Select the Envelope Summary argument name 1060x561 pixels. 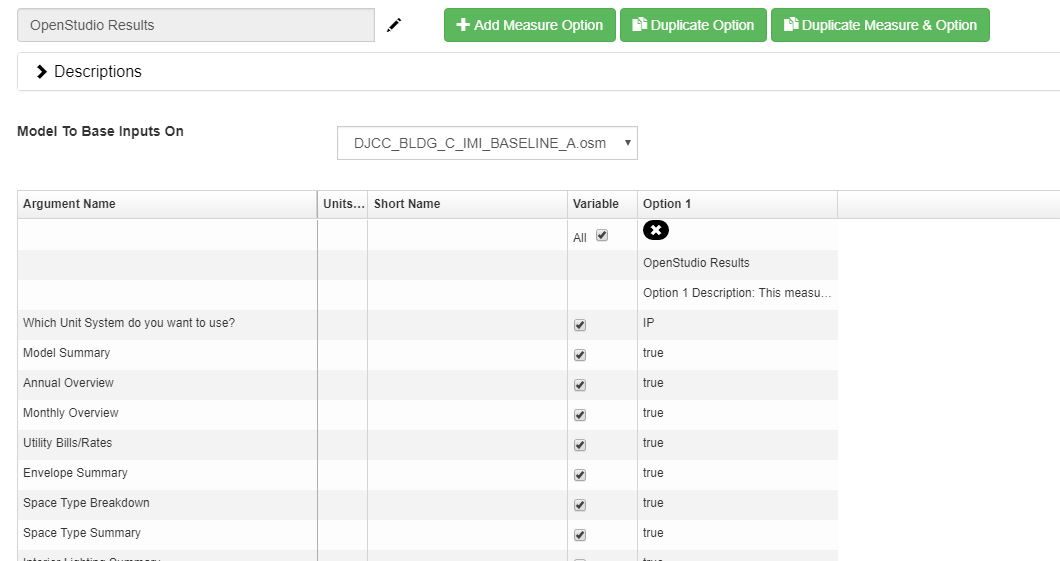pyautogui.click(x=75, y=473)
